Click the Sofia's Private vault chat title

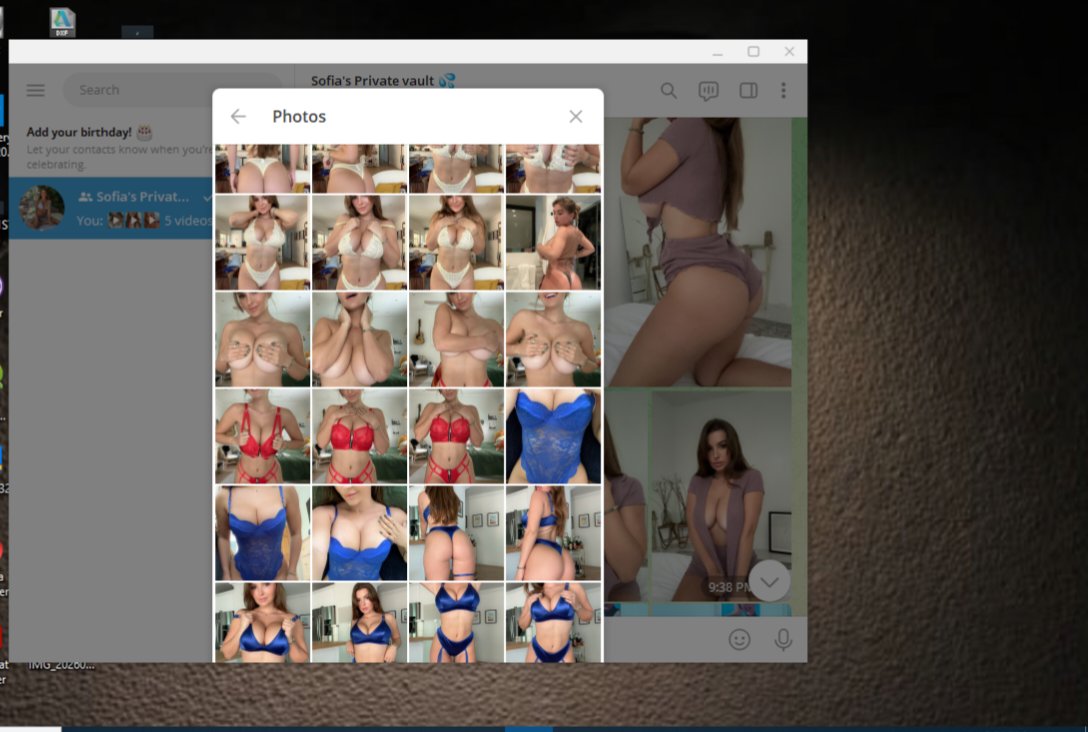point(382,80)
